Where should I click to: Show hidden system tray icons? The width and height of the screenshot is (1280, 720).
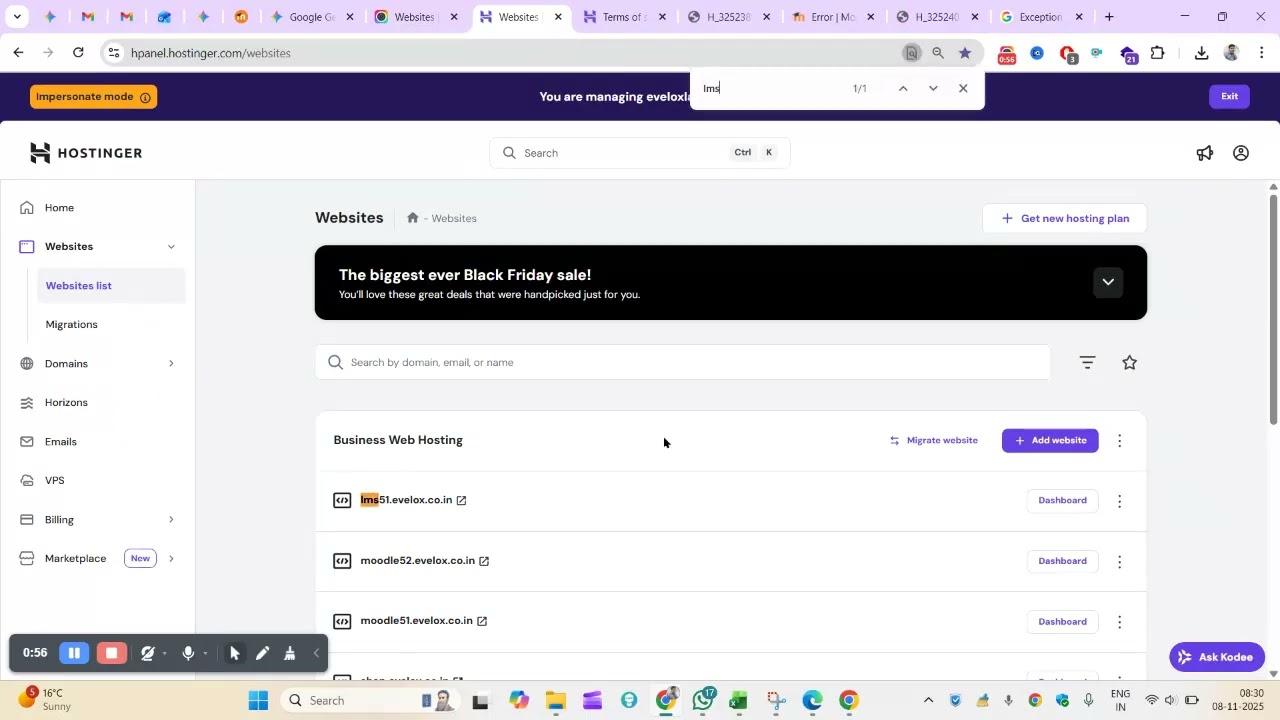tap(928, 700)
